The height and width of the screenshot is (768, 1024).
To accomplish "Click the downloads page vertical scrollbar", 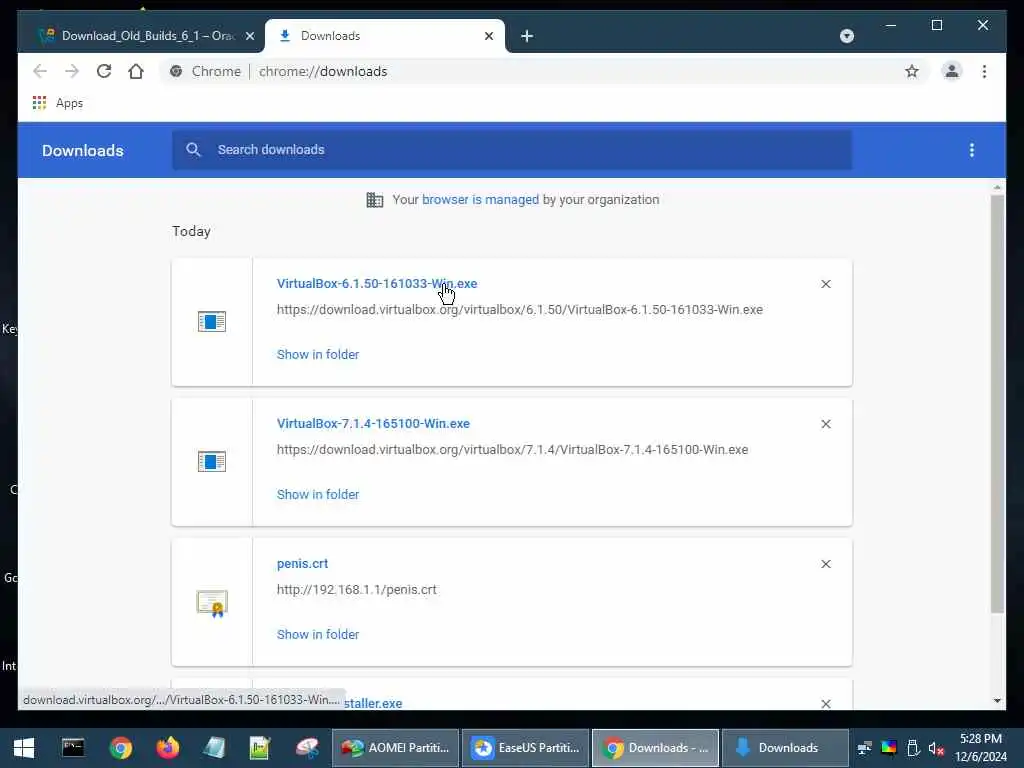I will 997,404.
